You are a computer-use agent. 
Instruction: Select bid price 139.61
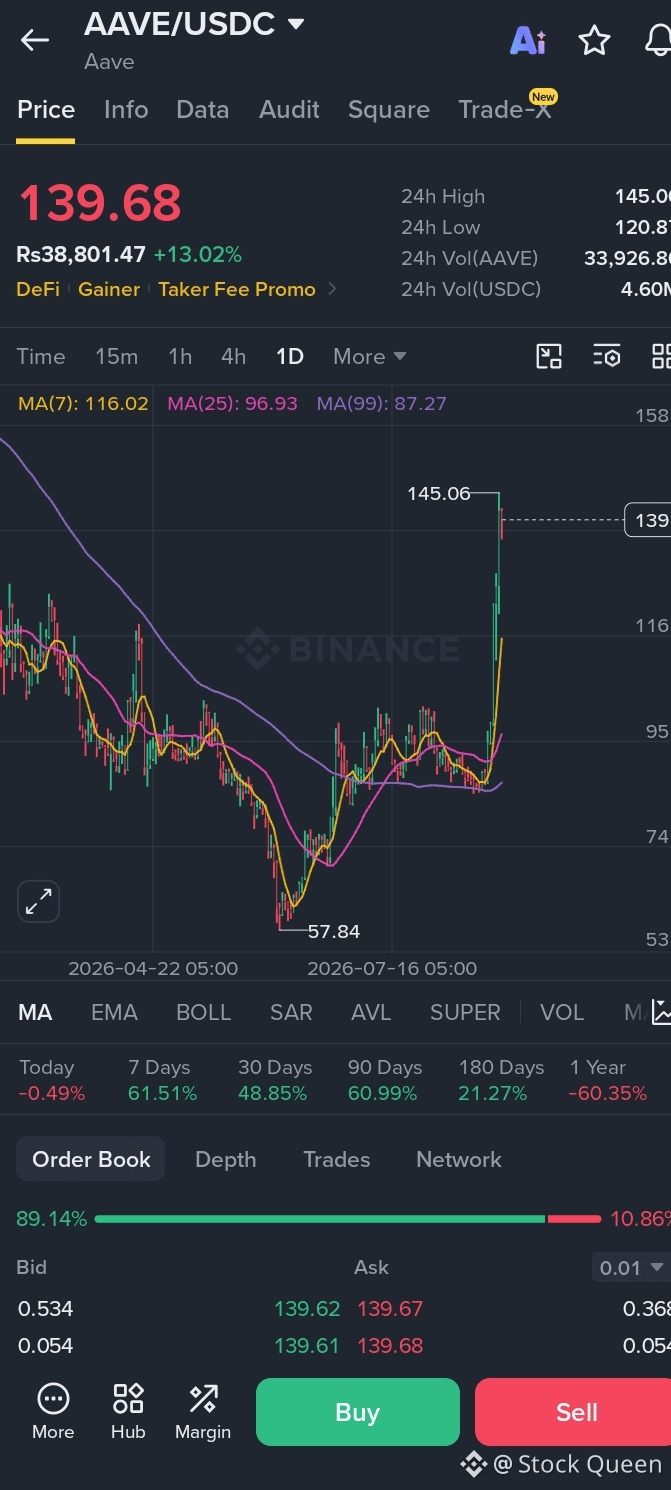point(307,1346)
